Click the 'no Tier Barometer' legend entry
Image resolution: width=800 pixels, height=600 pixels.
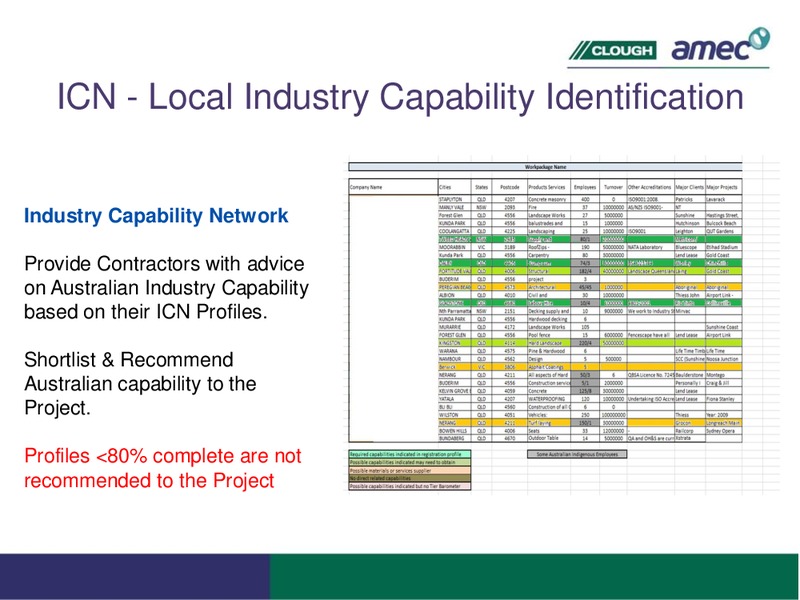410,486
